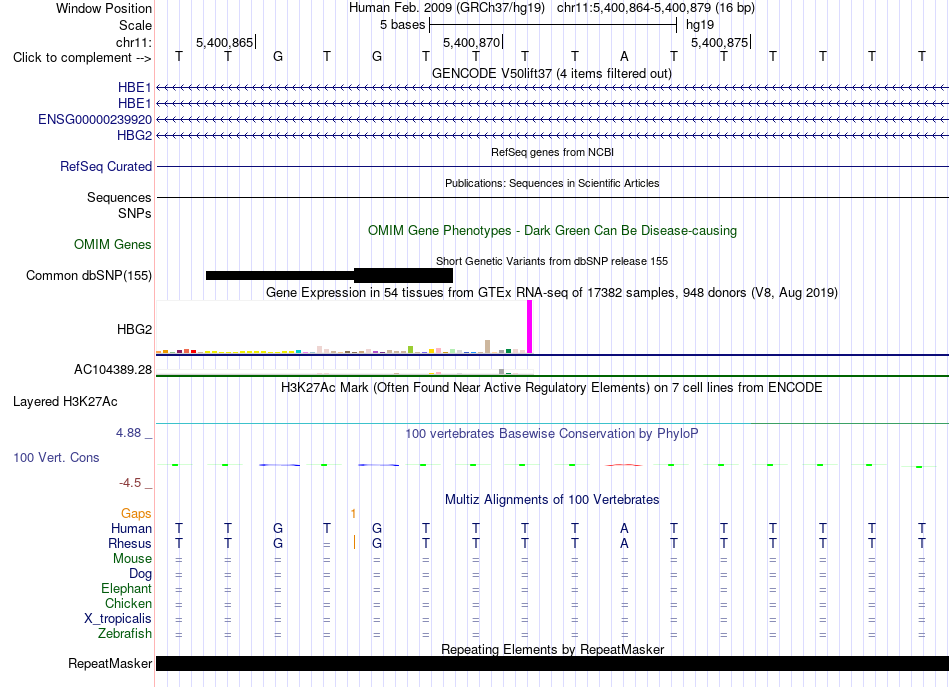
Task: Click the red PhyloP conservation mark
Action: (x=624, y=465)
